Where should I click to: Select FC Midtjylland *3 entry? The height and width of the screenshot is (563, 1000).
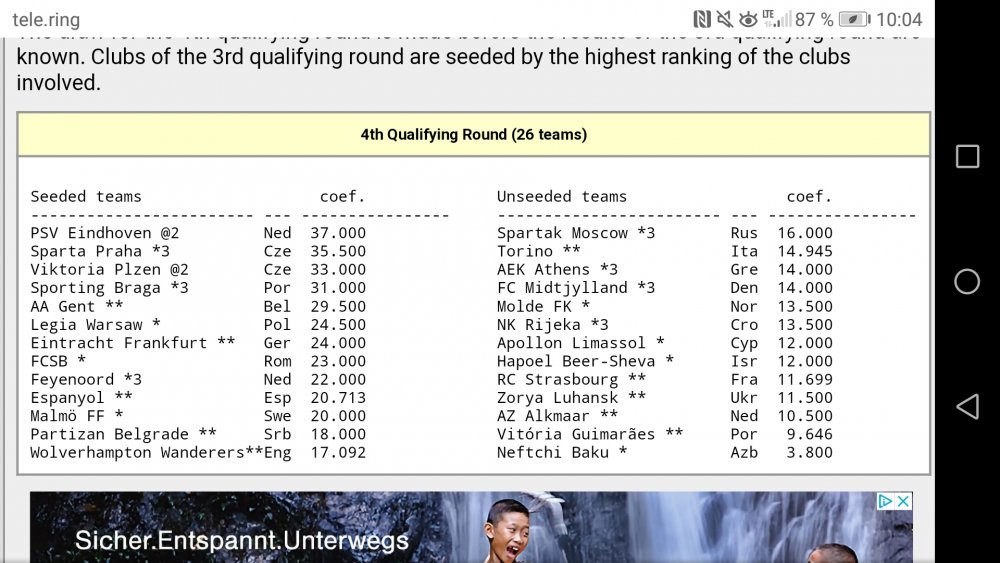point(576,288)
